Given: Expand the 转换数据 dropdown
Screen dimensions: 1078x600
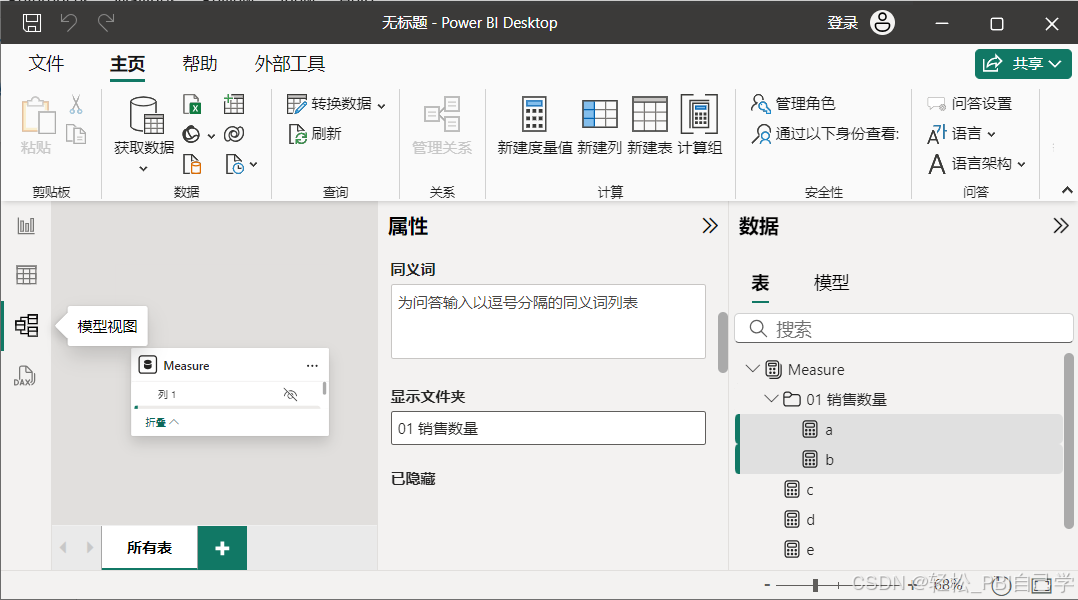Looking at the screenshot, I should coord(382,106).
